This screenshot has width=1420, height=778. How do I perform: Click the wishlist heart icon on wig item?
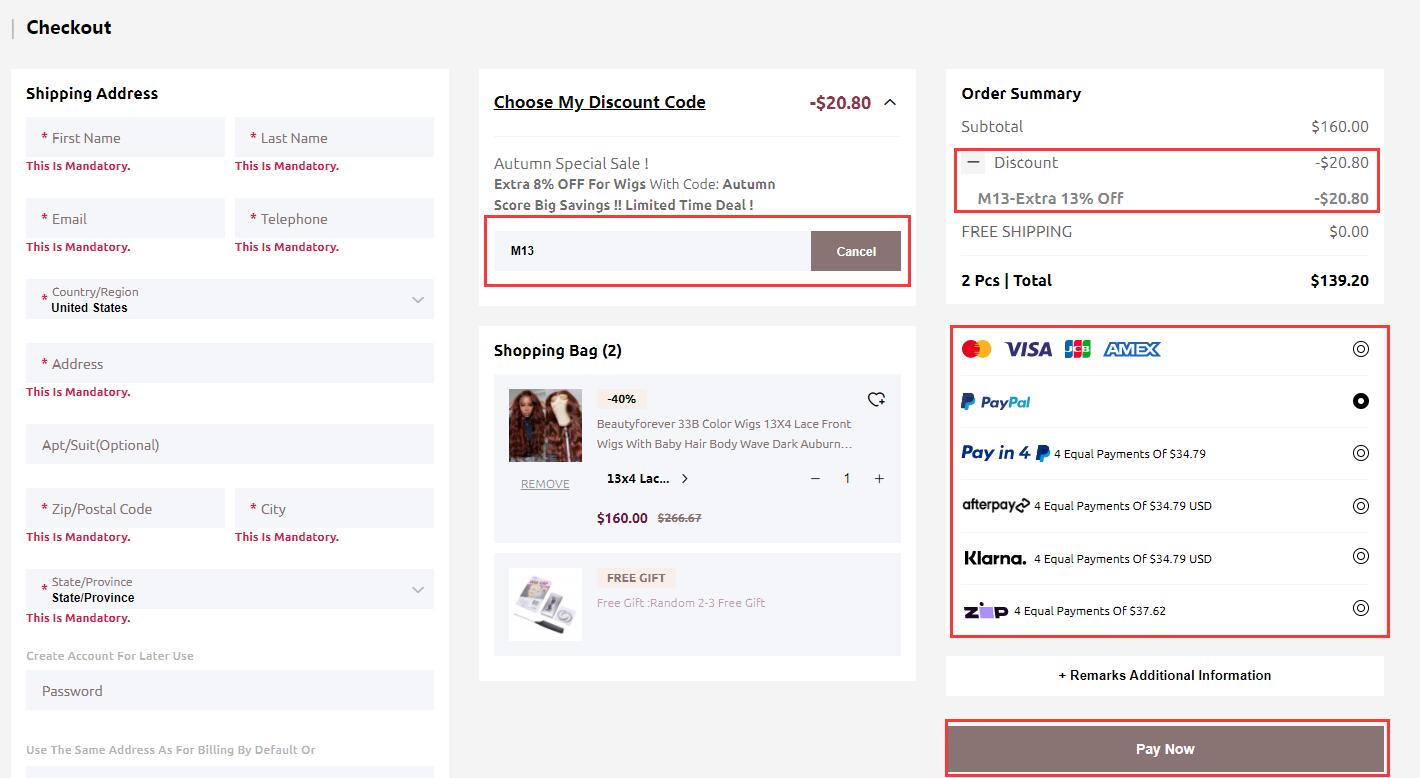pos(876,399)
